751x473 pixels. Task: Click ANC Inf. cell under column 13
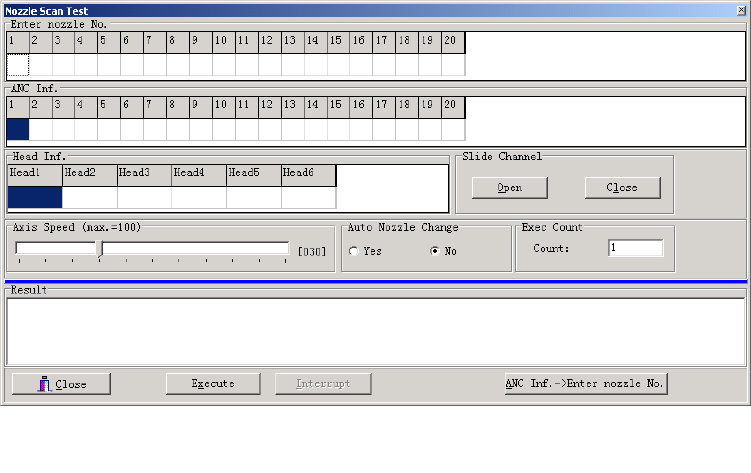coord(293,129)
